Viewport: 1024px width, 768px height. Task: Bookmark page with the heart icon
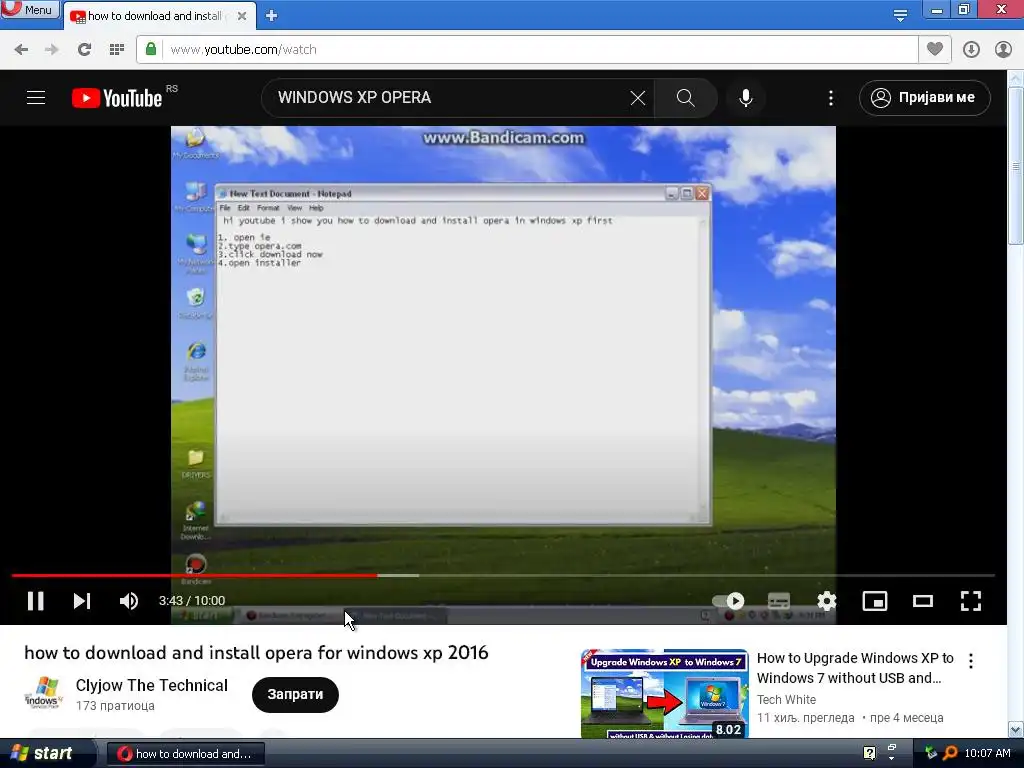[935, 49]
